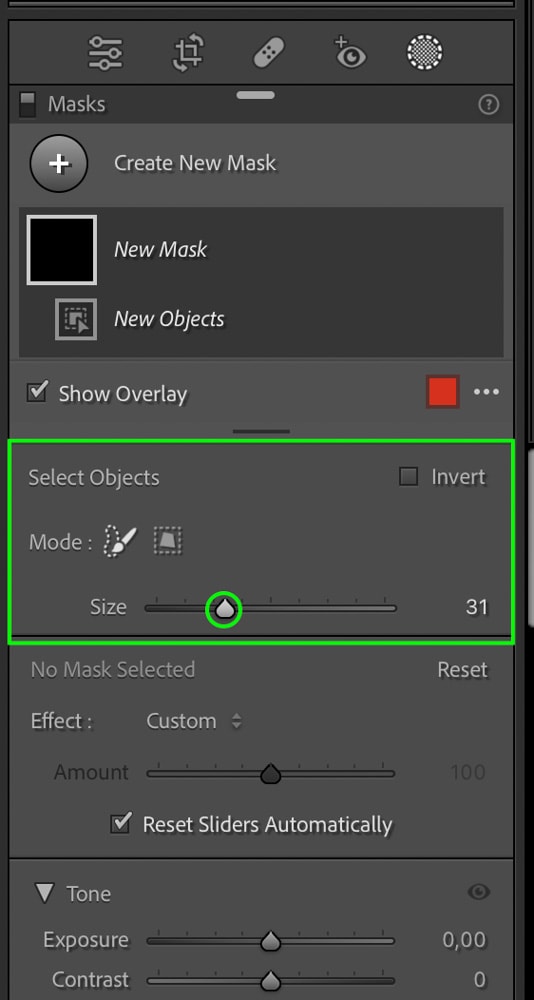
Task: Choose the rectangle select mode icon
Action: (168, 541)
